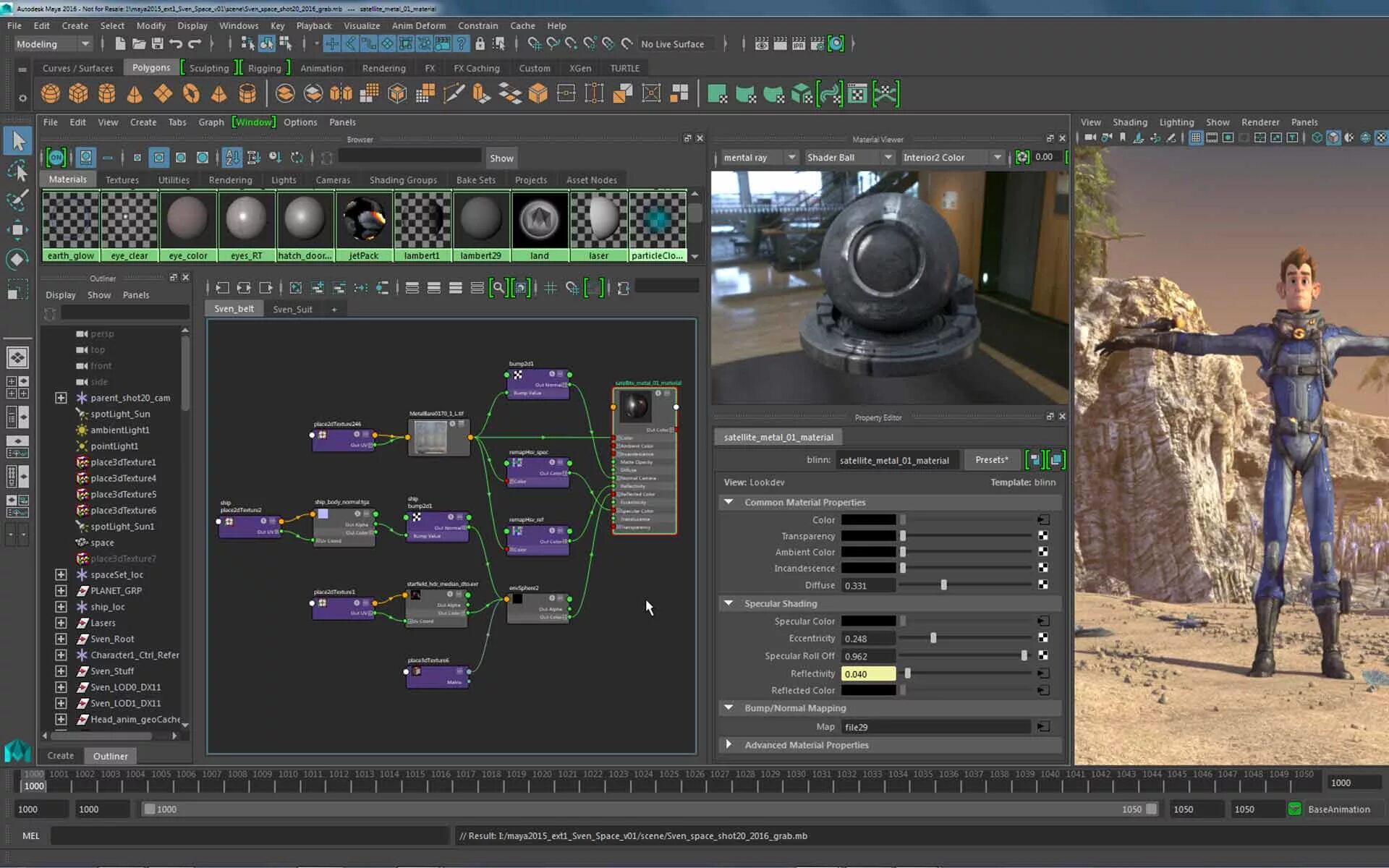The height and width of the screenshot is (868, 1389).
Task: Click the save scene icon
Action: click(x=157, y=44)
